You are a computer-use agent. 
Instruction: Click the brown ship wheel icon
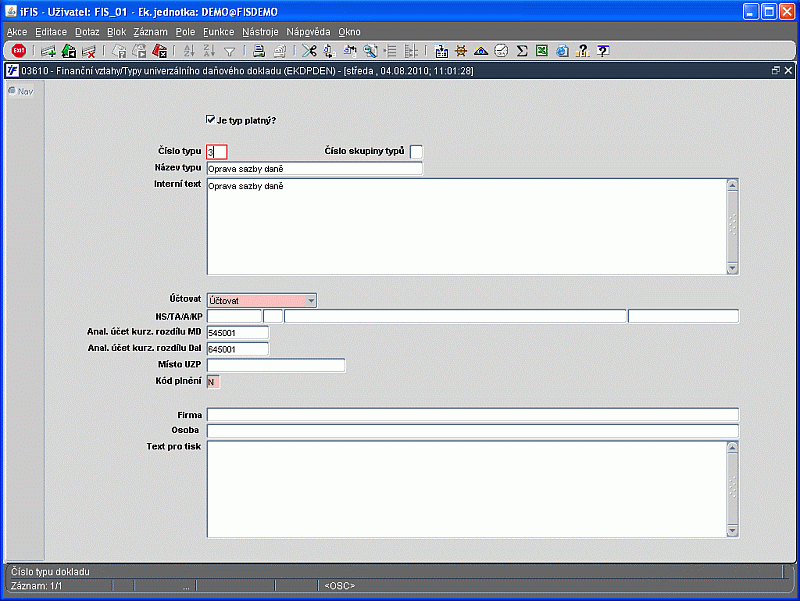[x=461, y=51]
